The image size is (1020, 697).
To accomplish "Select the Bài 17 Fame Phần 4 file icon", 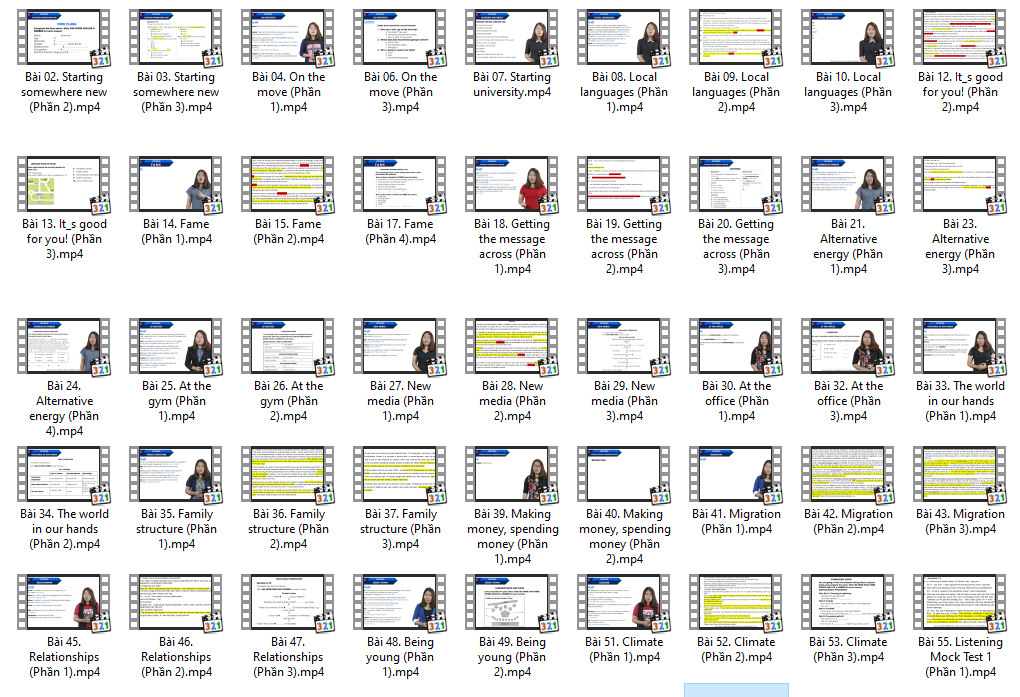I will click(x=398, y=184).
